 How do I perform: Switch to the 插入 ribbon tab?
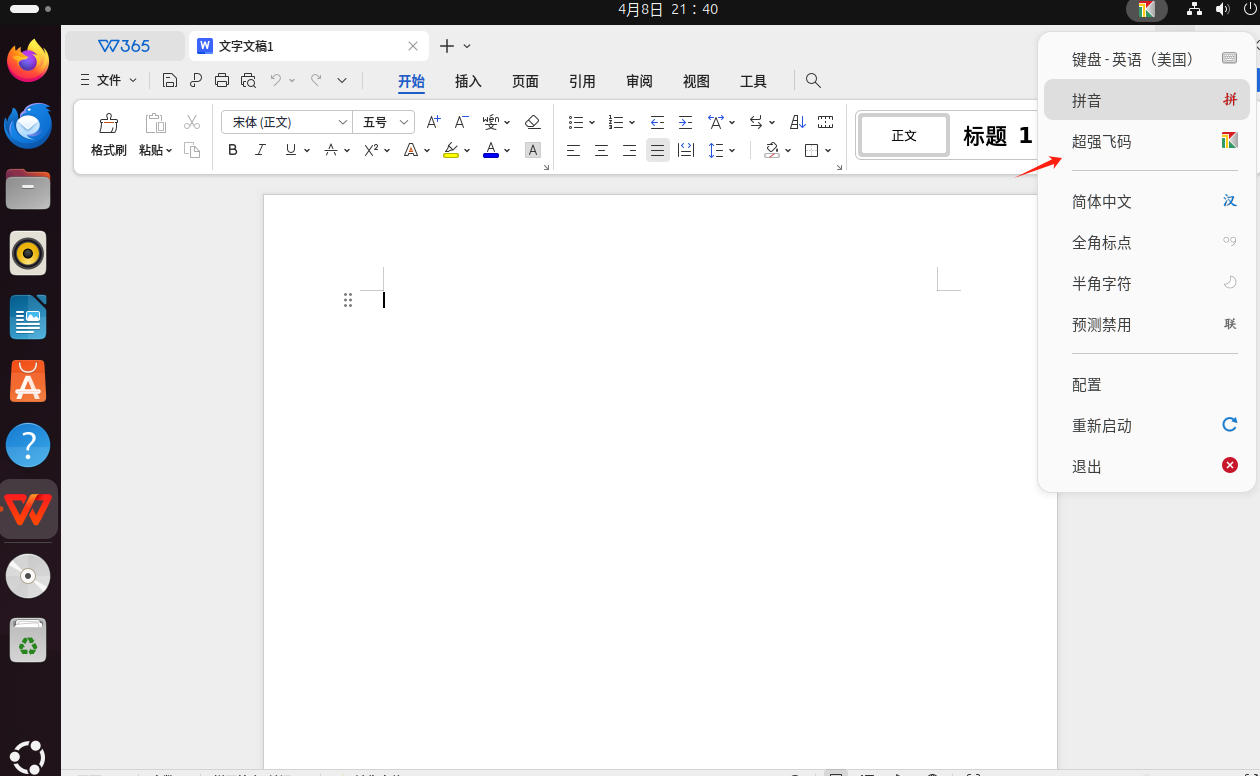[468, 81]
